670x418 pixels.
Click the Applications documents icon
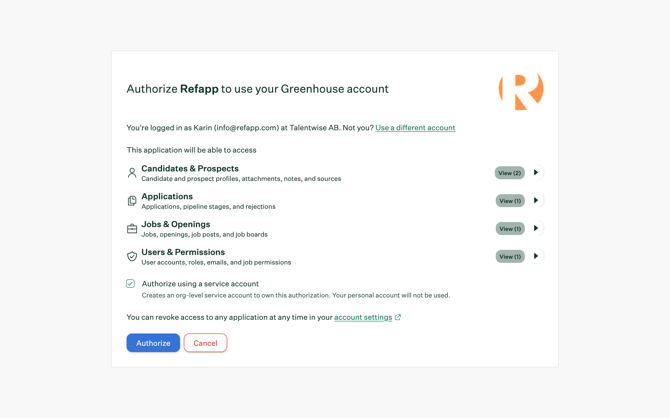click(x=132, y=200)
